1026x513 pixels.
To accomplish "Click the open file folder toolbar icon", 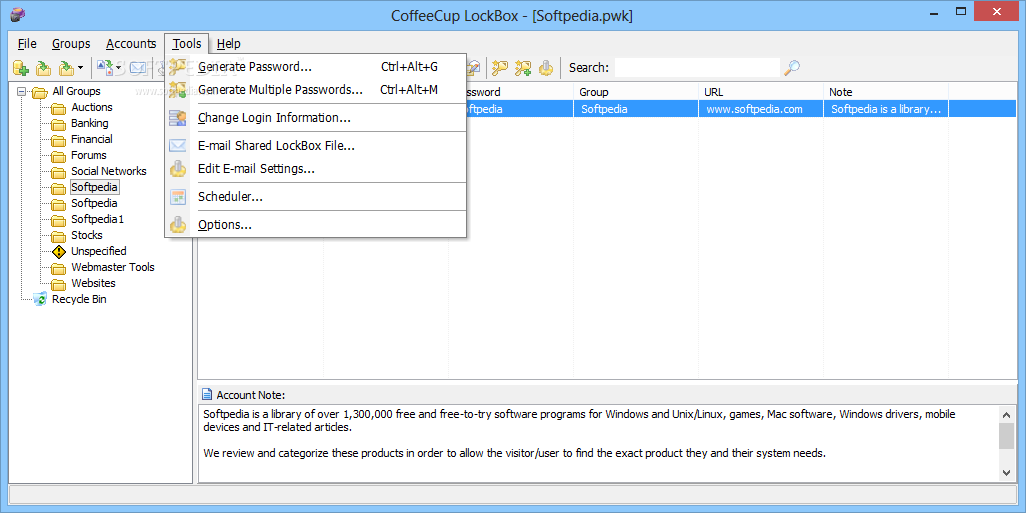I will pos(43,67).
